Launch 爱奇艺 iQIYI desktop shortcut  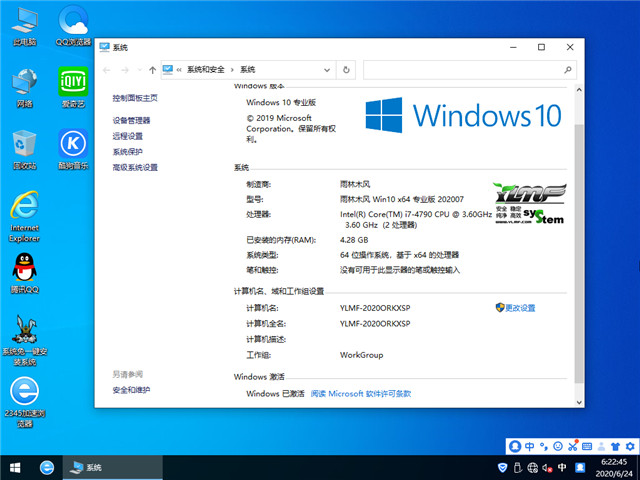(73, 88)
